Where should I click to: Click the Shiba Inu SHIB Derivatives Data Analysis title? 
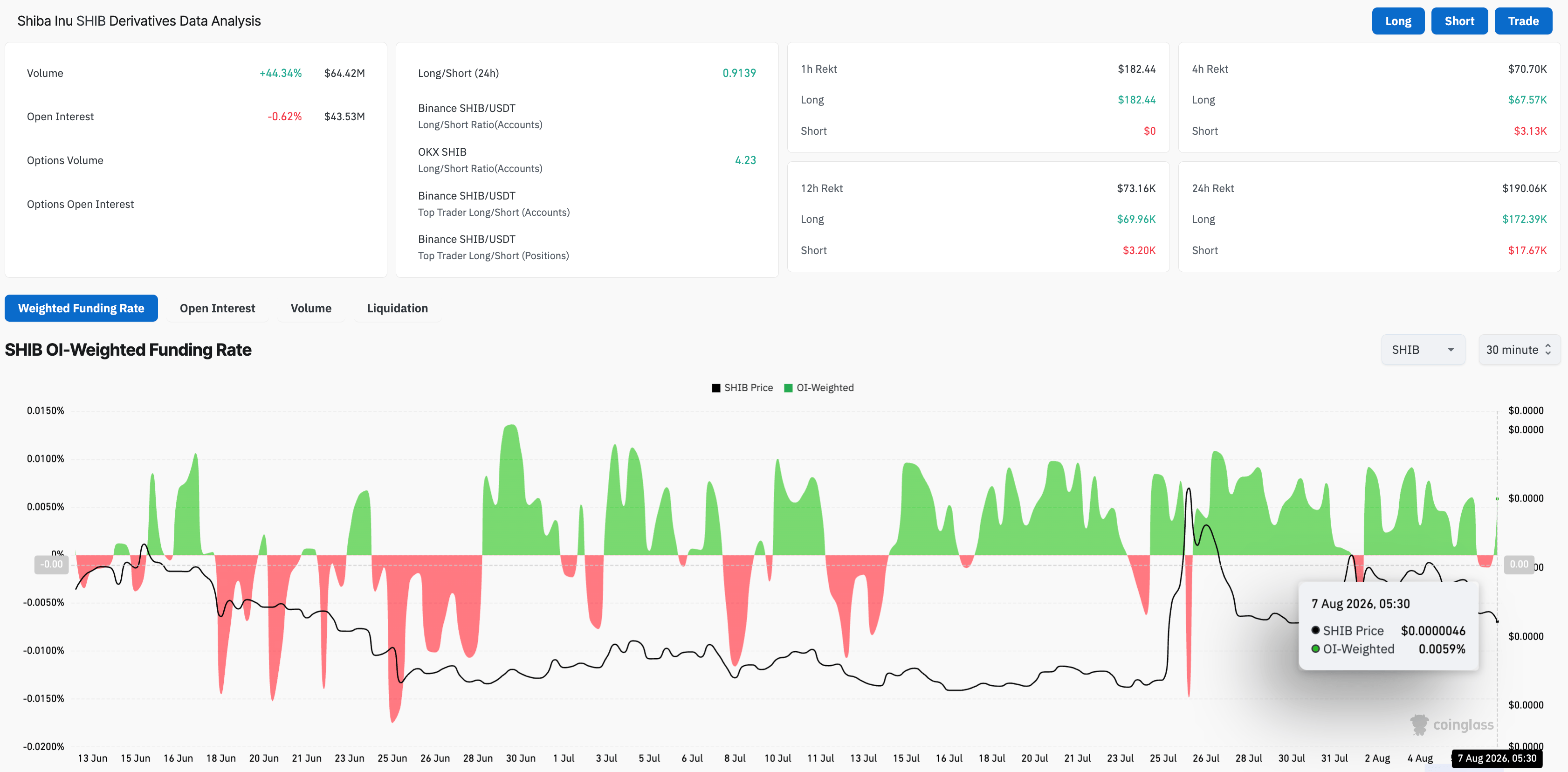139,21
